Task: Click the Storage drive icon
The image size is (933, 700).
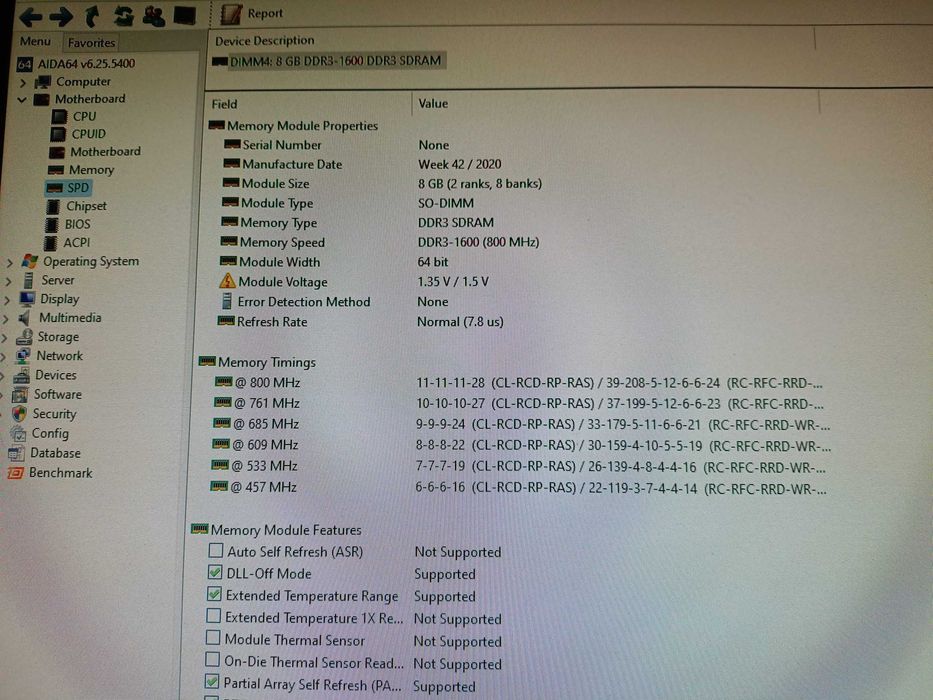Action: (x=24, y=338)
